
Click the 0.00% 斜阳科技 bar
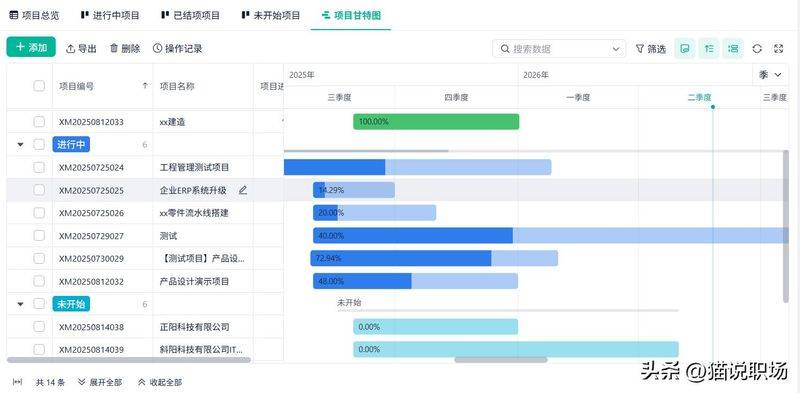(x=516, y=349)
